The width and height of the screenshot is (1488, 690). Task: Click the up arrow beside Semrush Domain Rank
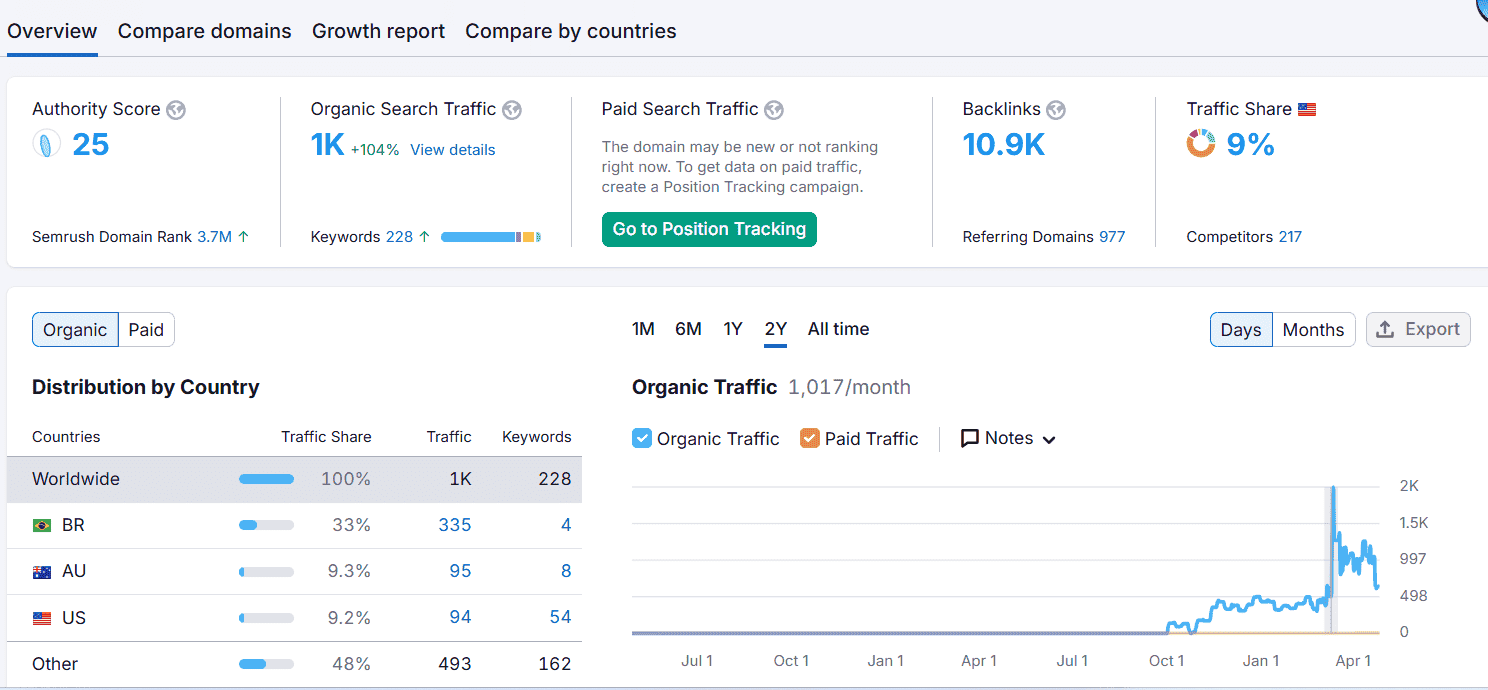[x=244, y=237]
